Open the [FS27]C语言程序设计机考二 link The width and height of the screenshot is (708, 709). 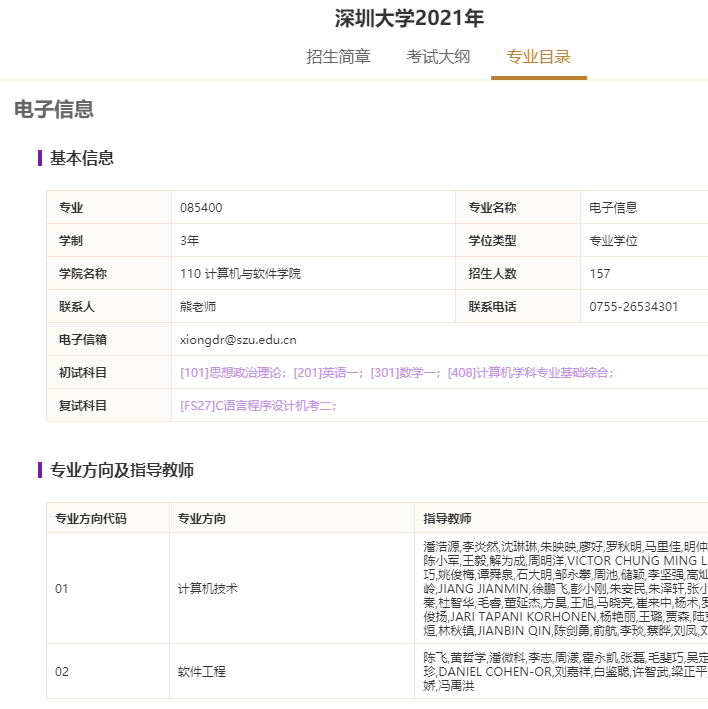[258, 406]
